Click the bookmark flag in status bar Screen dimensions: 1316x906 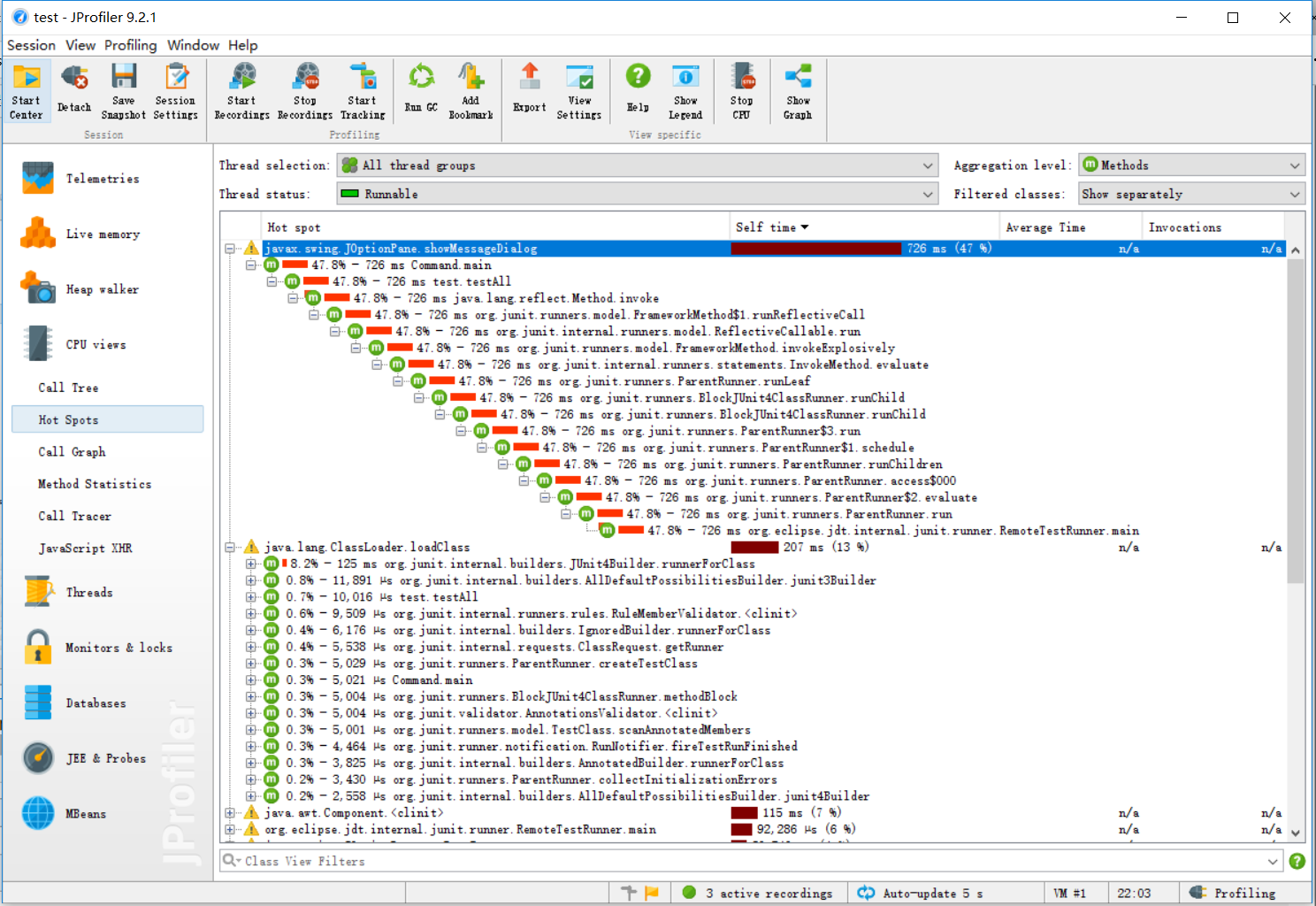tap(652, 893)
